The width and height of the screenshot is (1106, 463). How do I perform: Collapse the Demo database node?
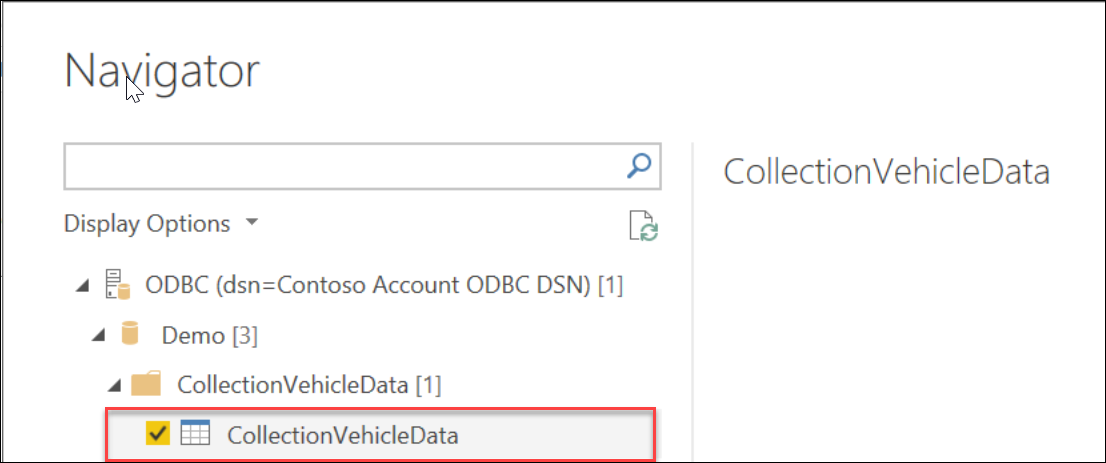pyautogui.click(x=98, y=336)
